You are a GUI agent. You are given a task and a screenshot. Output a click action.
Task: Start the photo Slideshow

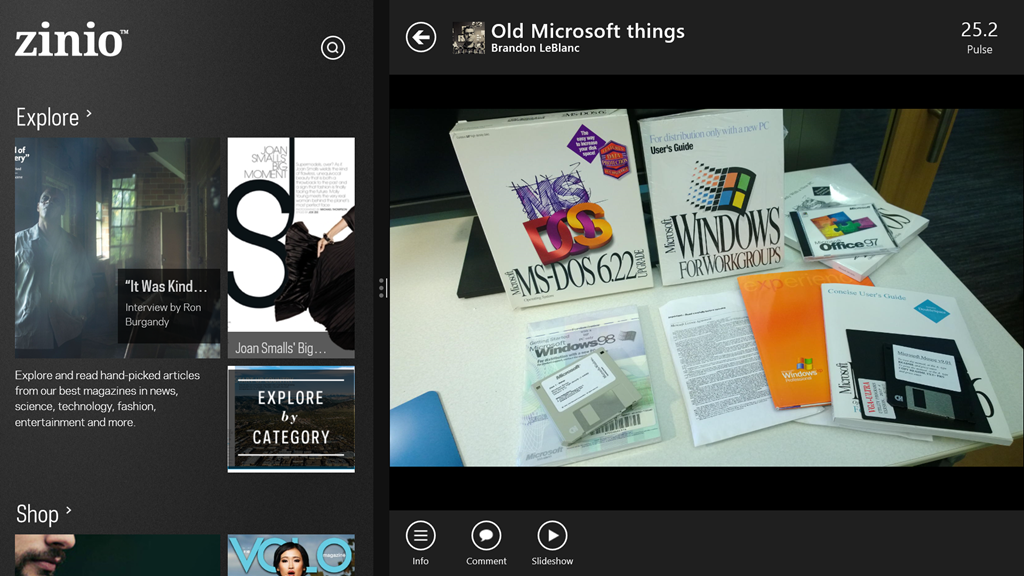click(552, 536)
